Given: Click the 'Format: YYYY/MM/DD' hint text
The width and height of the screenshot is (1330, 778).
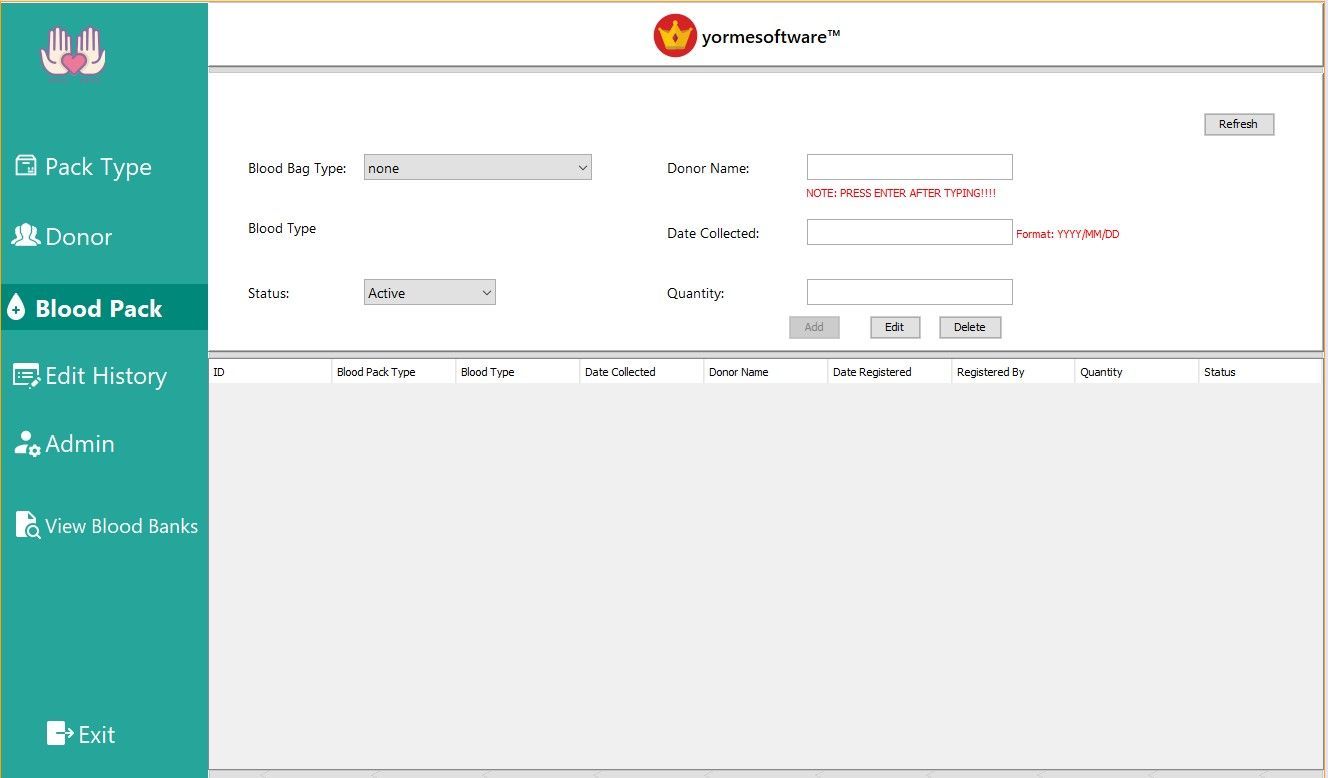Looking at the screenshot, I should [x=1068, y=234].
